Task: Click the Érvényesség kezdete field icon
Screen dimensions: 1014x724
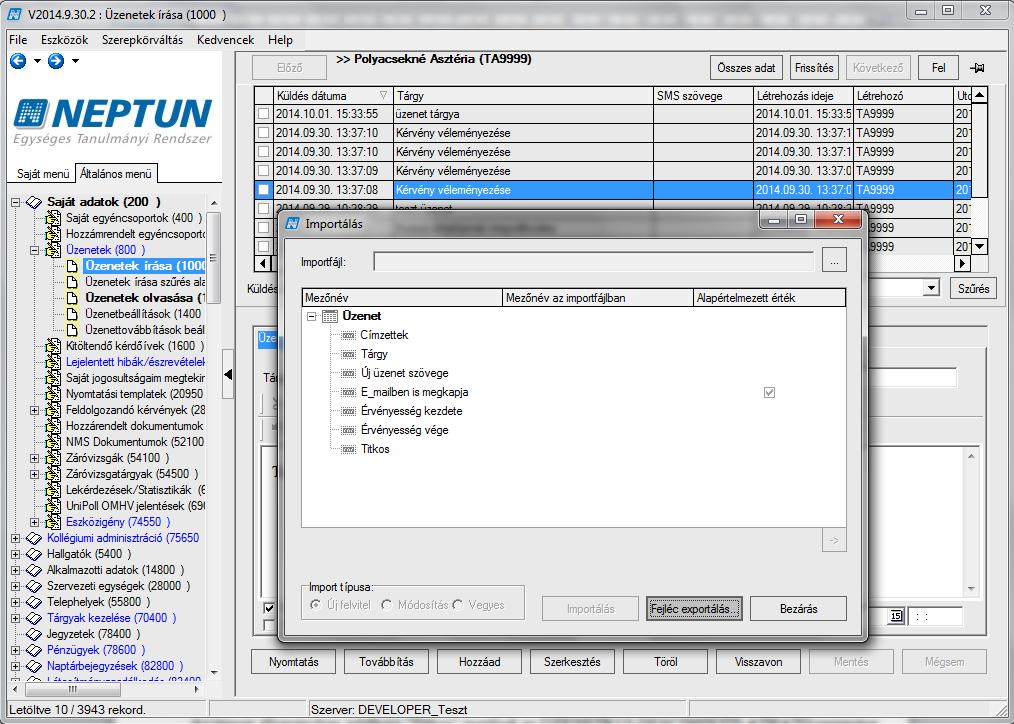Action: (349, 411)
